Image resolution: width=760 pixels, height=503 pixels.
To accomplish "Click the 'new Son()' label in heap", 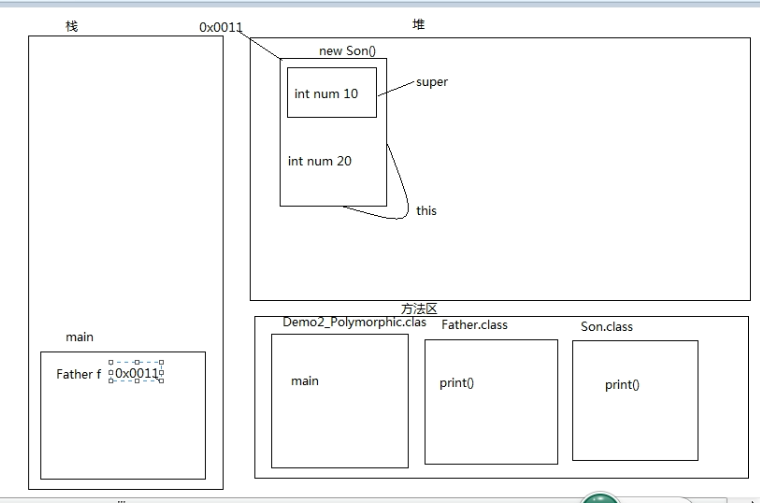I will (x=347, y=51).
